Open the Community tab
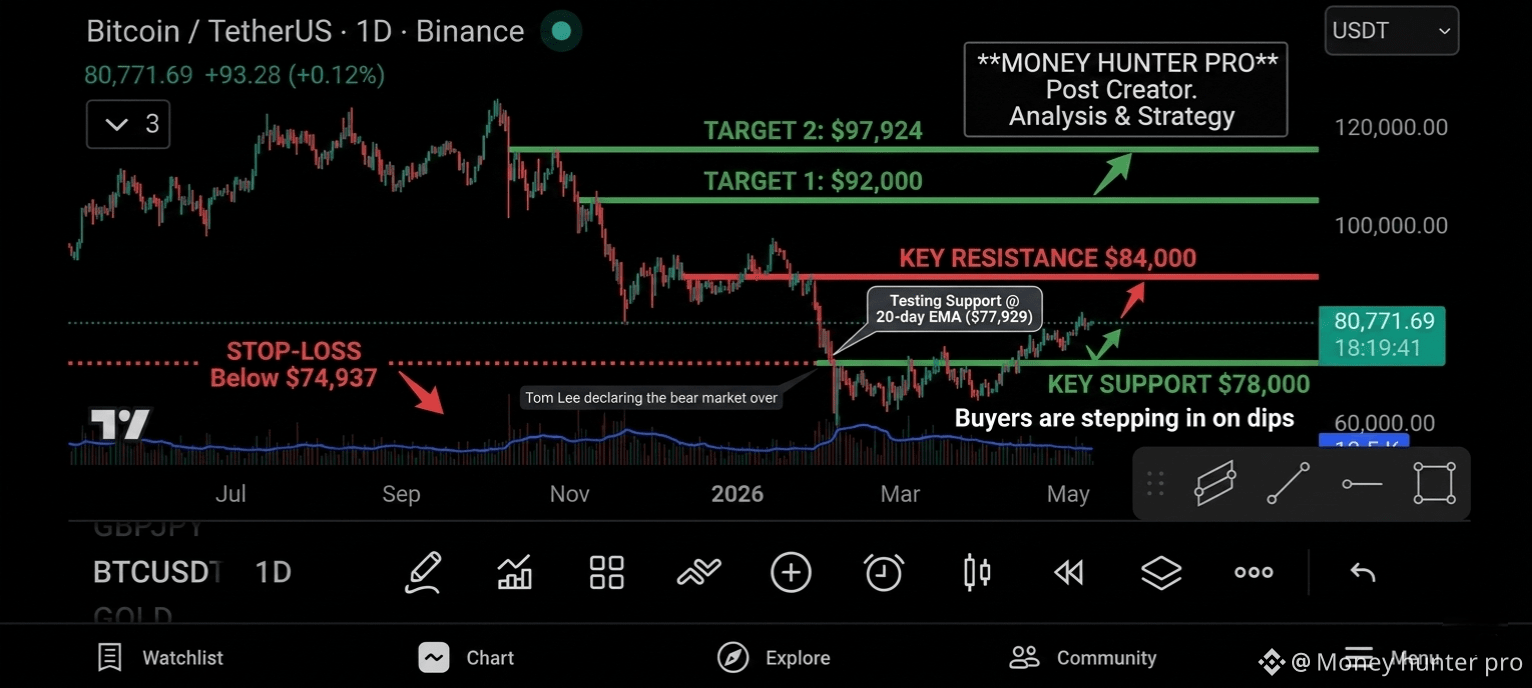The height and width of the screenshot is (688, 1532). coord(1083,658)
